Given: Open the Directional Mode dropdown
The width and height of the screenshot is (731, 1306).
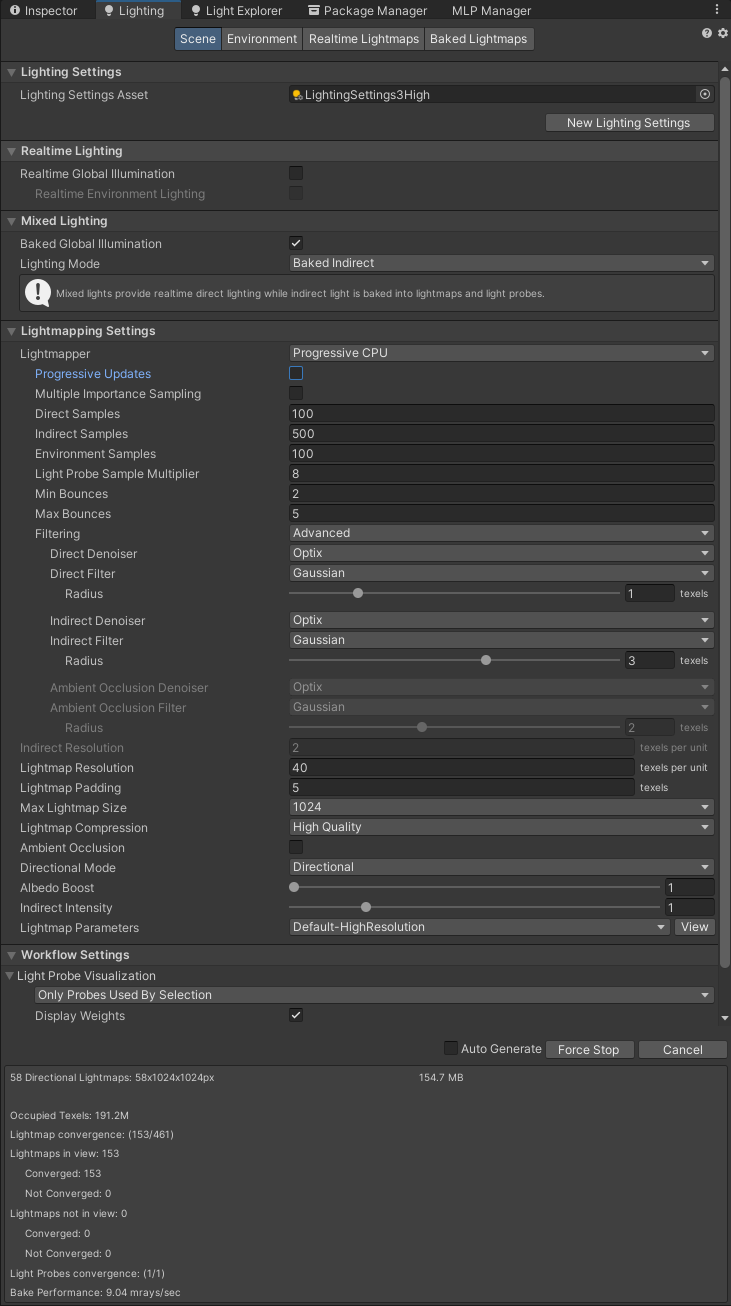Looking at the screenshot, I should (x=500, y=866).
